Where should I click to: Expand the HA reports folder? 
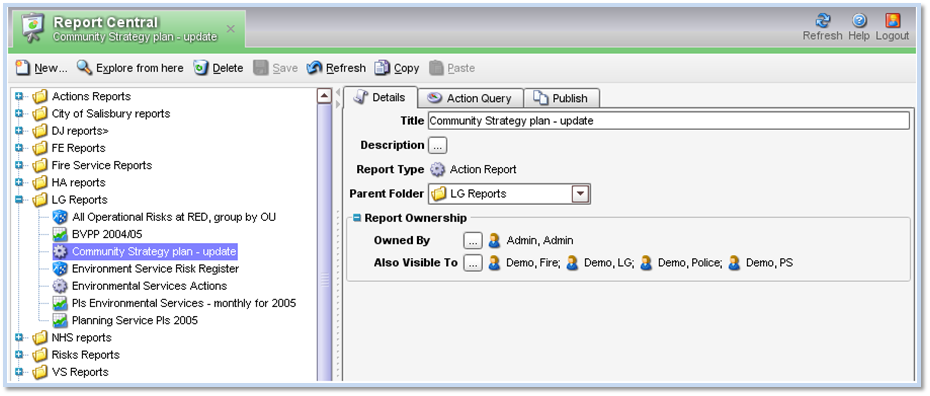(x=19, y=182)
